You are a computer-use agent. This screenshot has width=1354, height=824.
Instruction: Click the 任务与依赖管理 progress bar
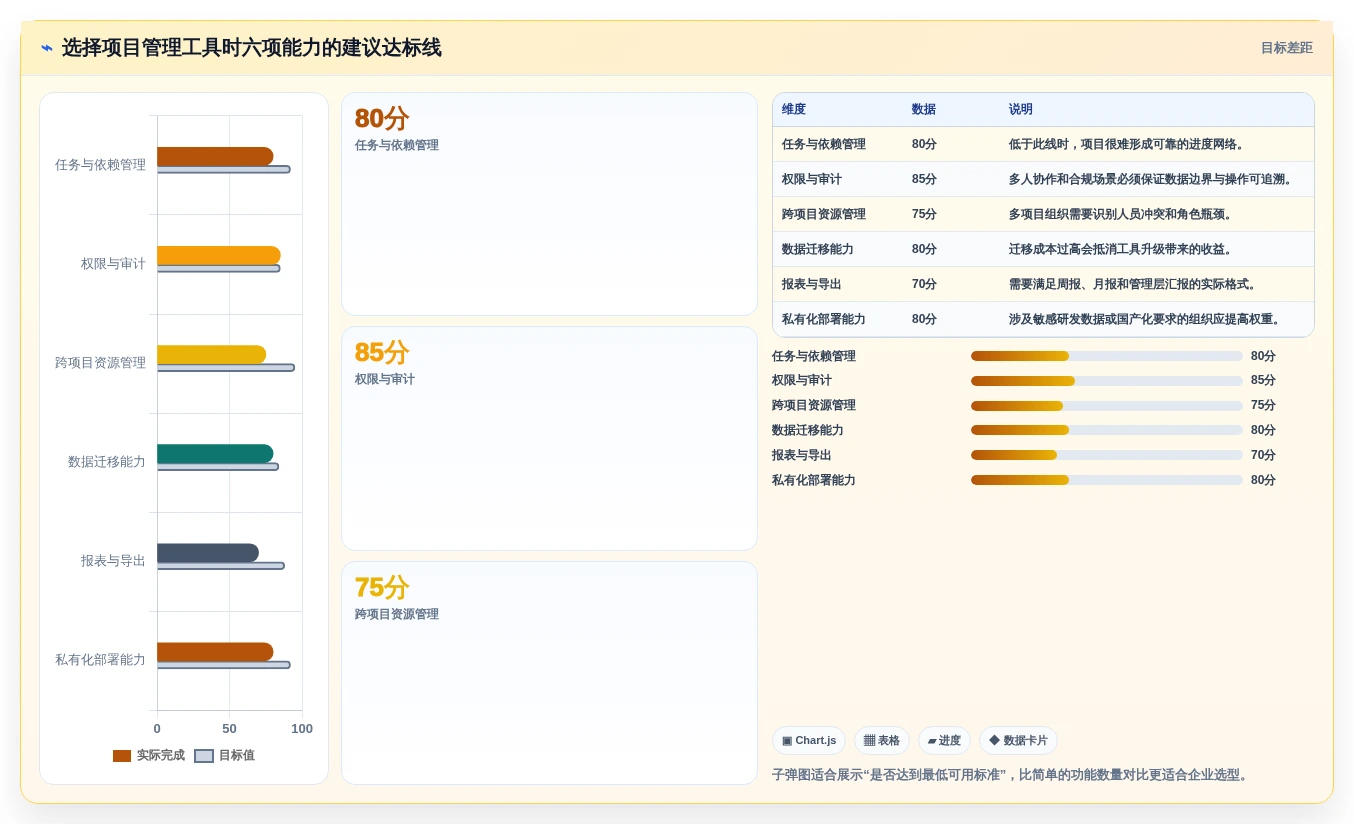pyautogui.click(x=1107, y=356)
